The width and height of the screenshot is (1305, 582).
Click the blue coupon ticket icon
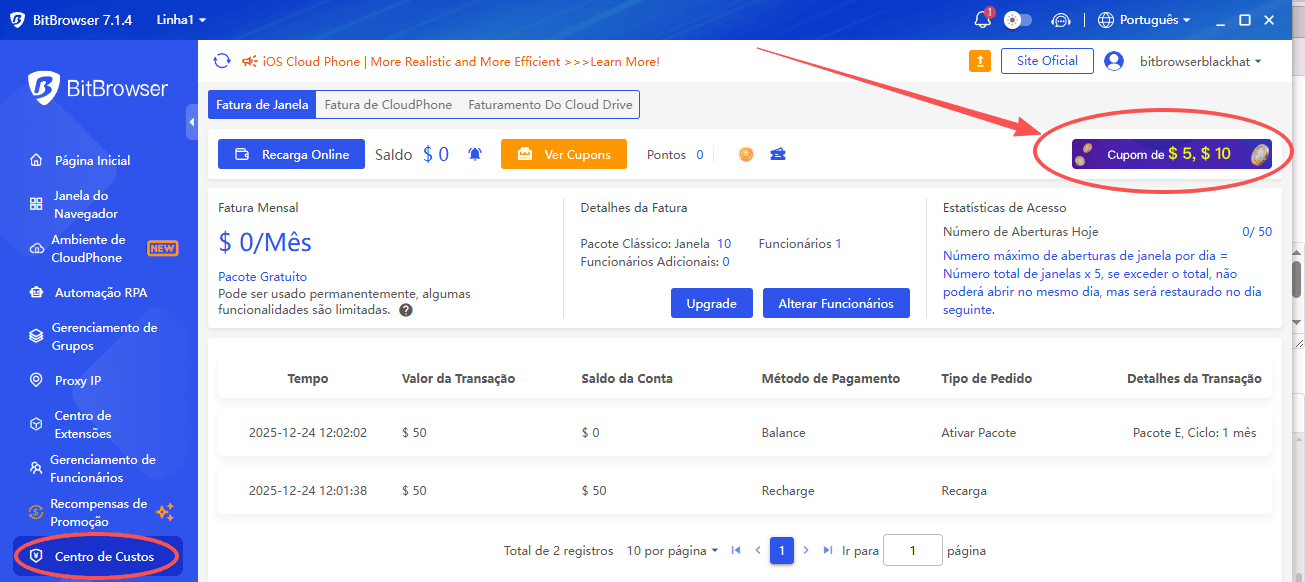click(778, 154)
